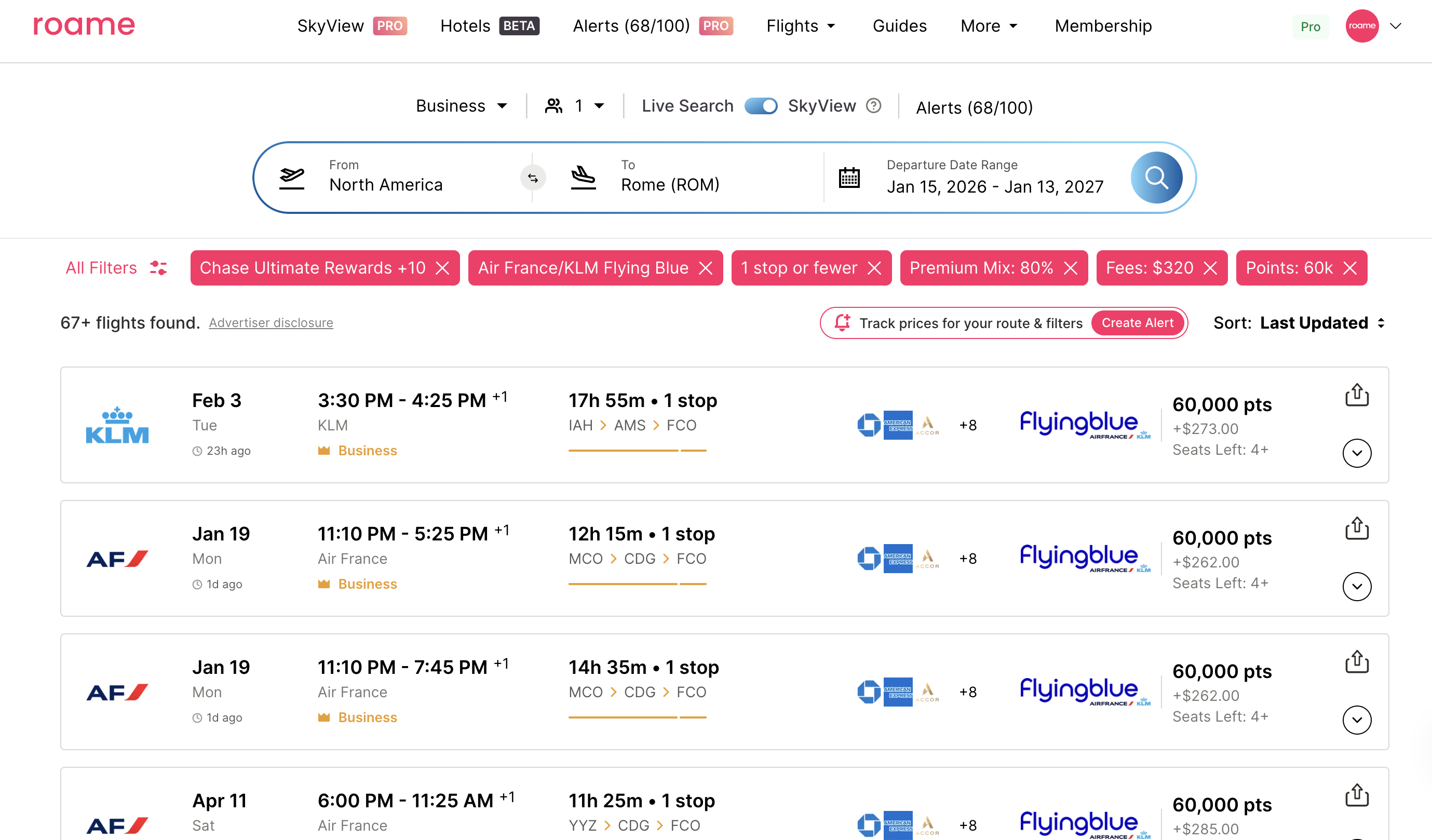Open the Flights menu
Viewport: 1432px width, 840px height.
pyautogui.click(x=800, y=25)
